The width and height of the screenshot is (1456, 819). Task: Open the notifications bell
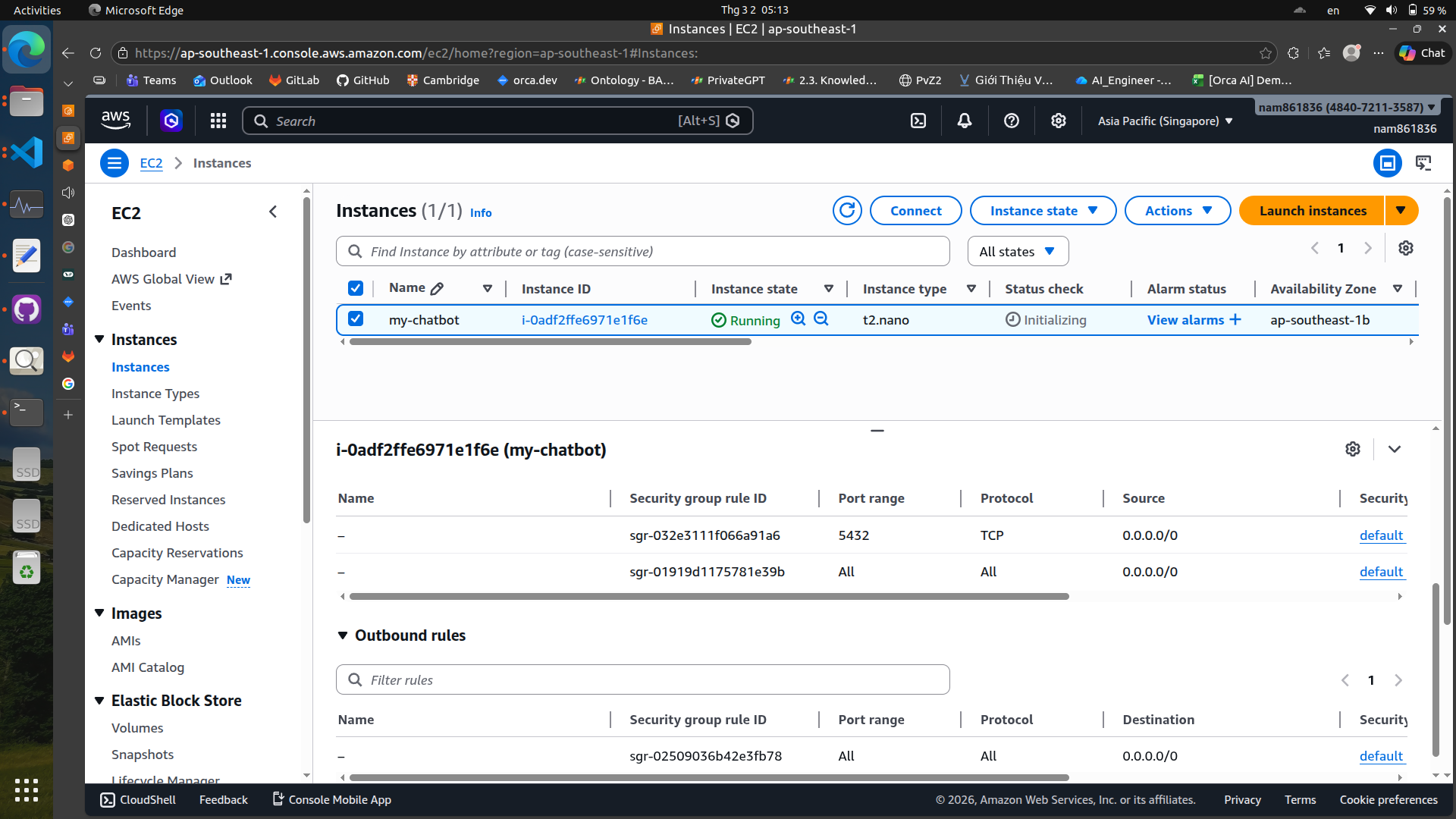coord(964,120)
